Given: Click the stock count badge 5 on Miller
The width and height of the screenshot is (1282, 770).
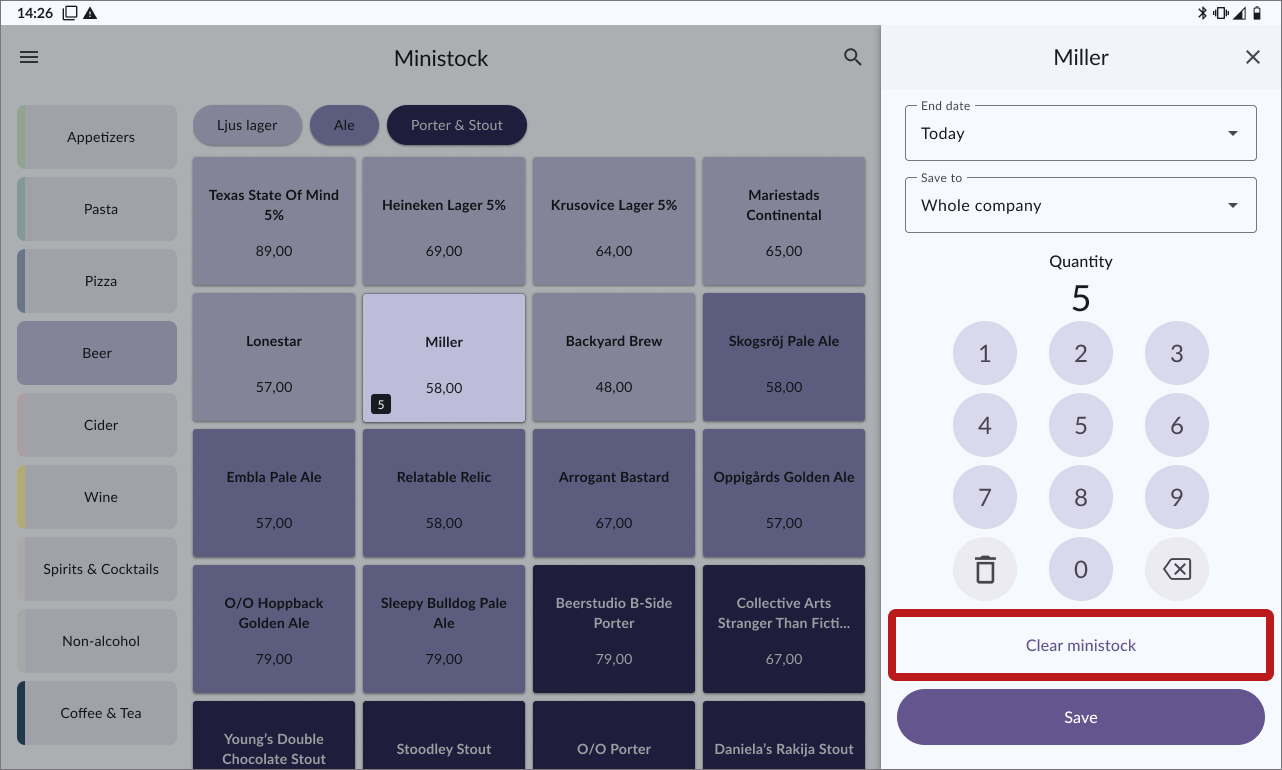Looking at the screenshot, I should click(380, 404).
